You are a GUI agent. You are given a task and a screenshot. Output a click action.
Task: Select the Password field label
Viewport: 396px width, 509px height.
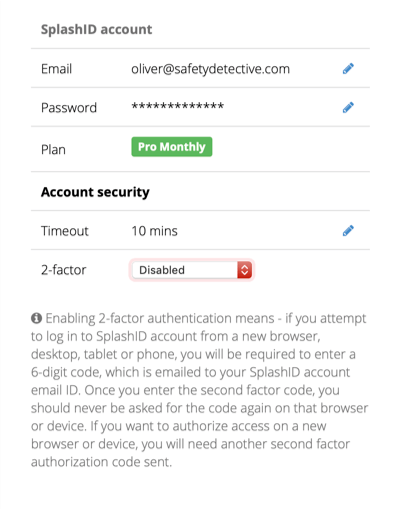point(69,108)
